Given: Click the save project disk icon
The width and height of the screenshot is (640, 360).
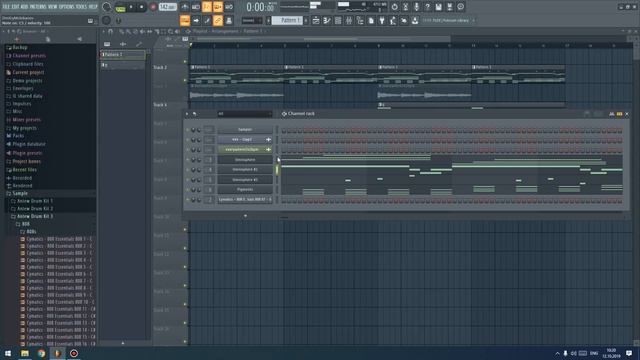Looking at the screenshot, I should [x=438, y=7].
